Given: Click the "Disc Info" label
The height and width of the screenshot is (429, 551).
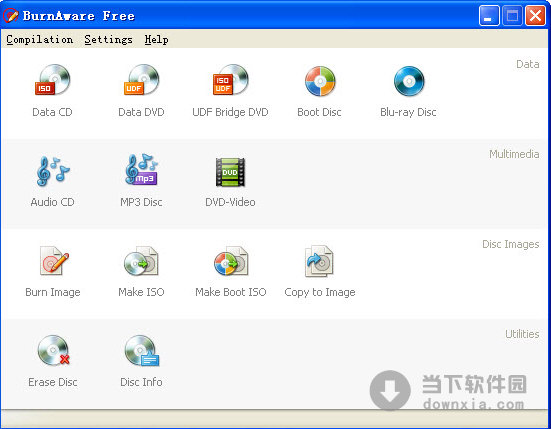Looking at the screenshot, I should coord(141,382).
